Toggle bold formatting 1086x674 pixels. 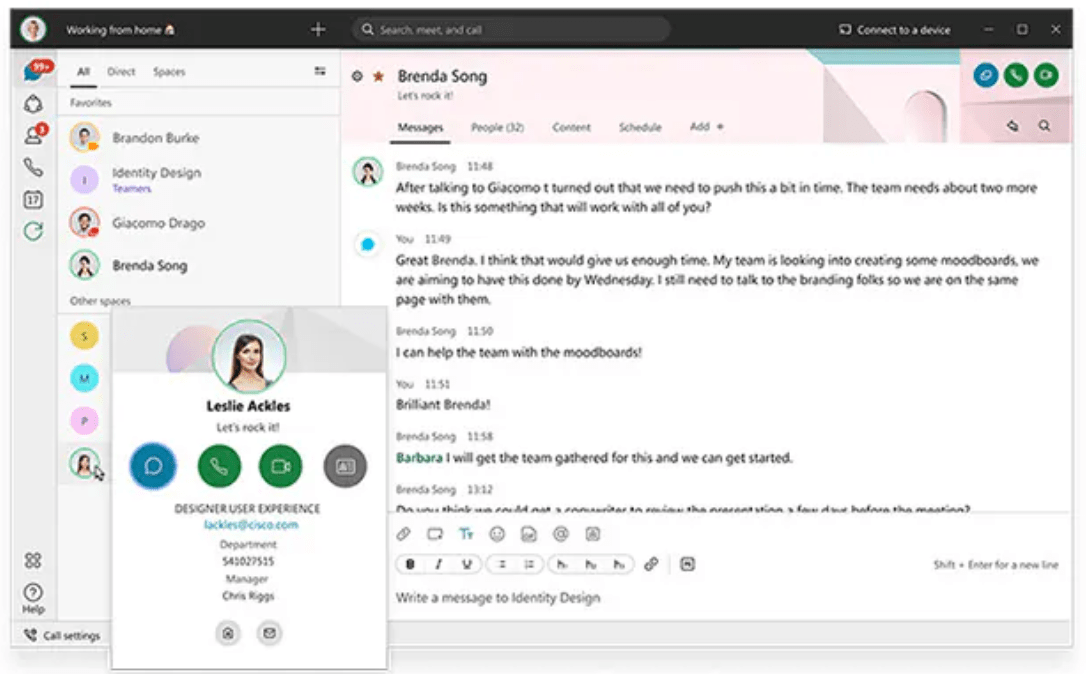pyautogui.click(x=410, y=565)
